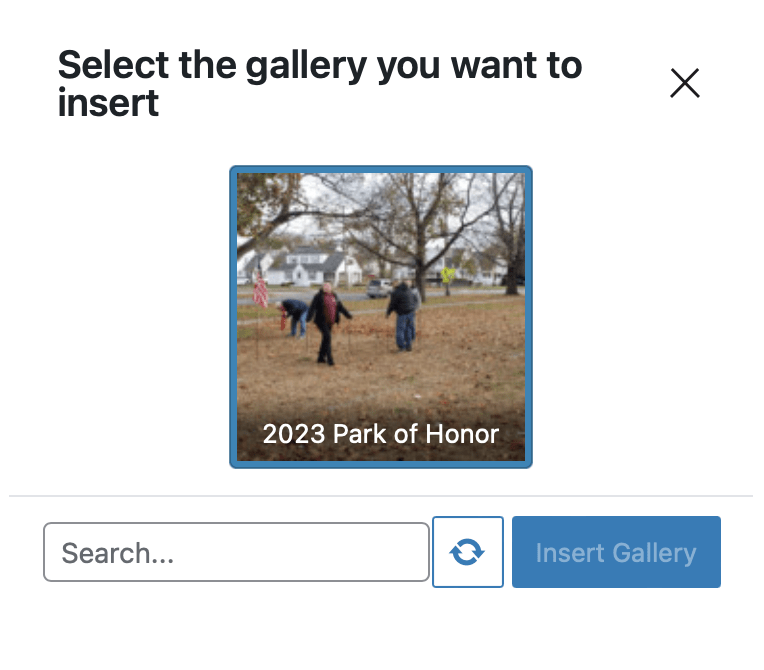Close the gallery selection dialog

coord(685,84)
